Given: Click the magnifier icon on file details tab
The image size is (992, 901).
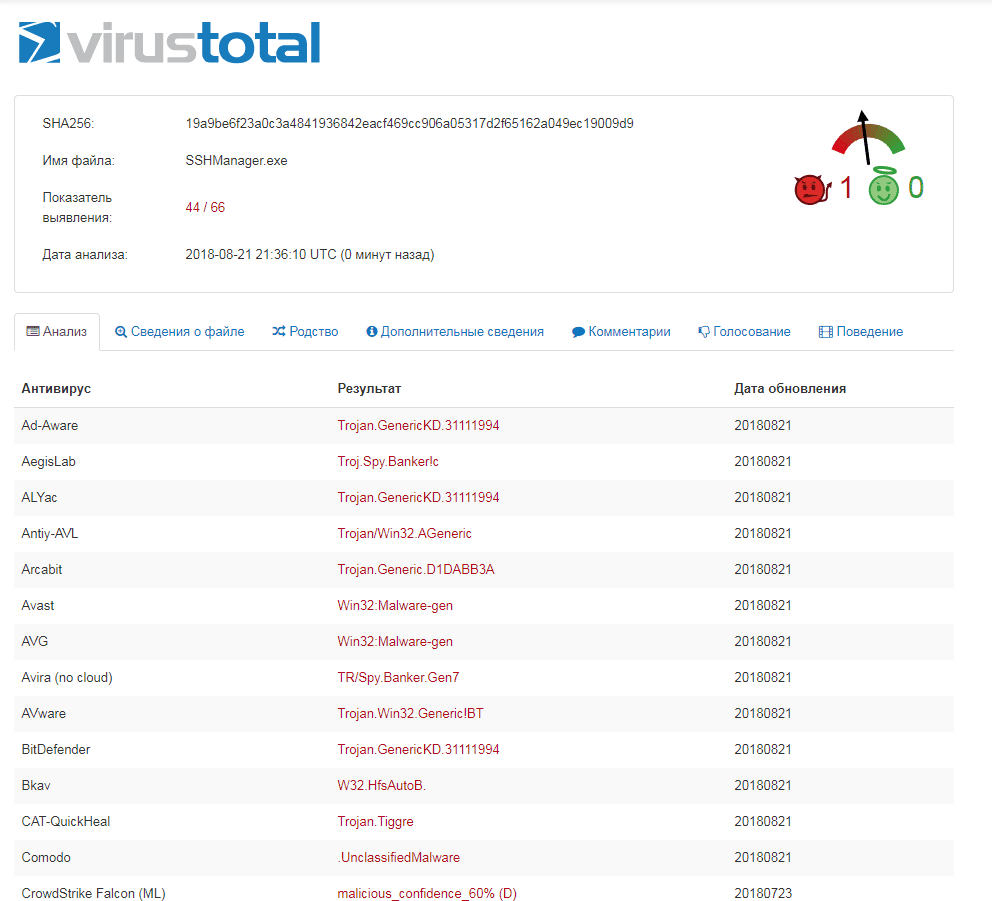Looking at the screenshot, I should 121,332.
